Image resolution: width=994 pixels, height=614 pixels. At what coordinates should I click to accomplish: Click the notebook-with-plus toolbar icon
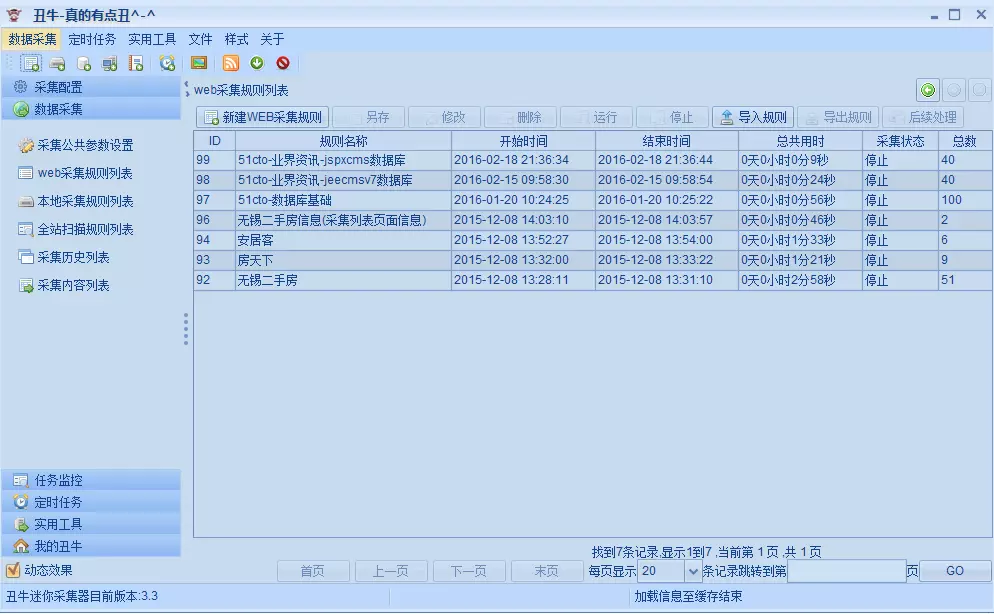coord(136,63)
